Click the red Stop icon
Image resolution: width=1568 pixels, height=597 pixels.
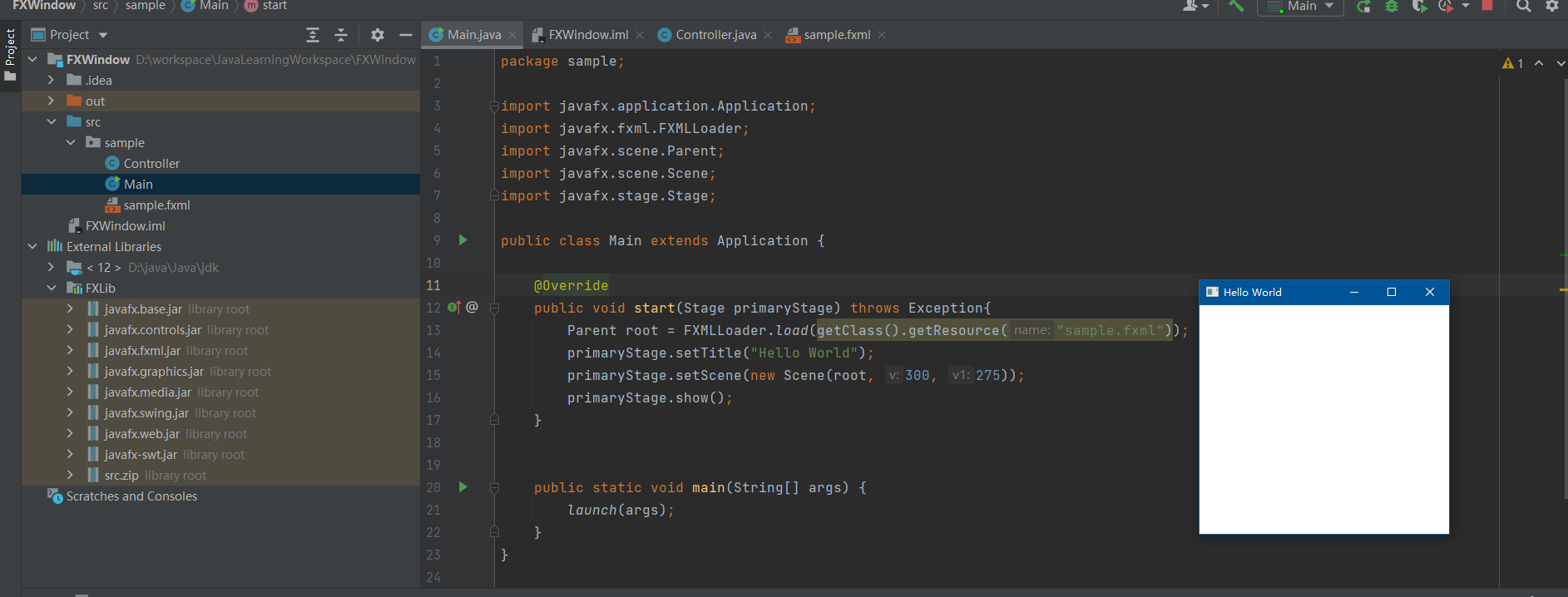(x=1487, y=5)
